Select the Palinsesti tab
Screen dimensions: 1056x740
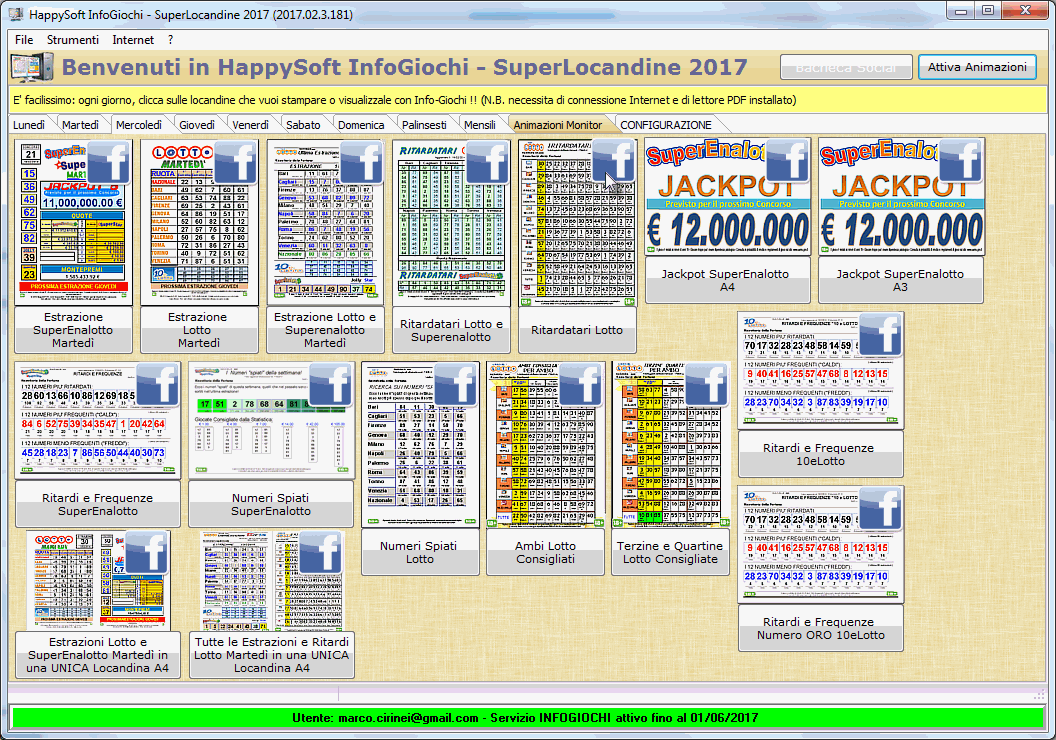pos(424,125)
